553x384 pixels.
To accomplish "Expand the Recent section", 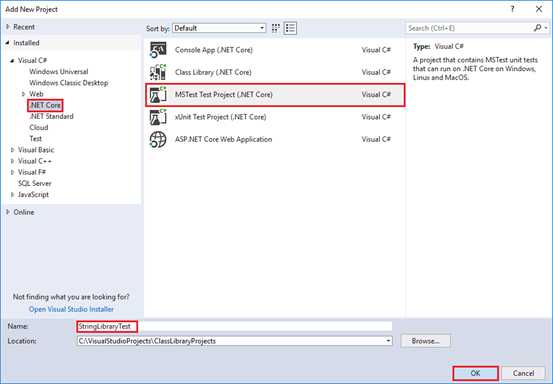I will tap(8, 27).
